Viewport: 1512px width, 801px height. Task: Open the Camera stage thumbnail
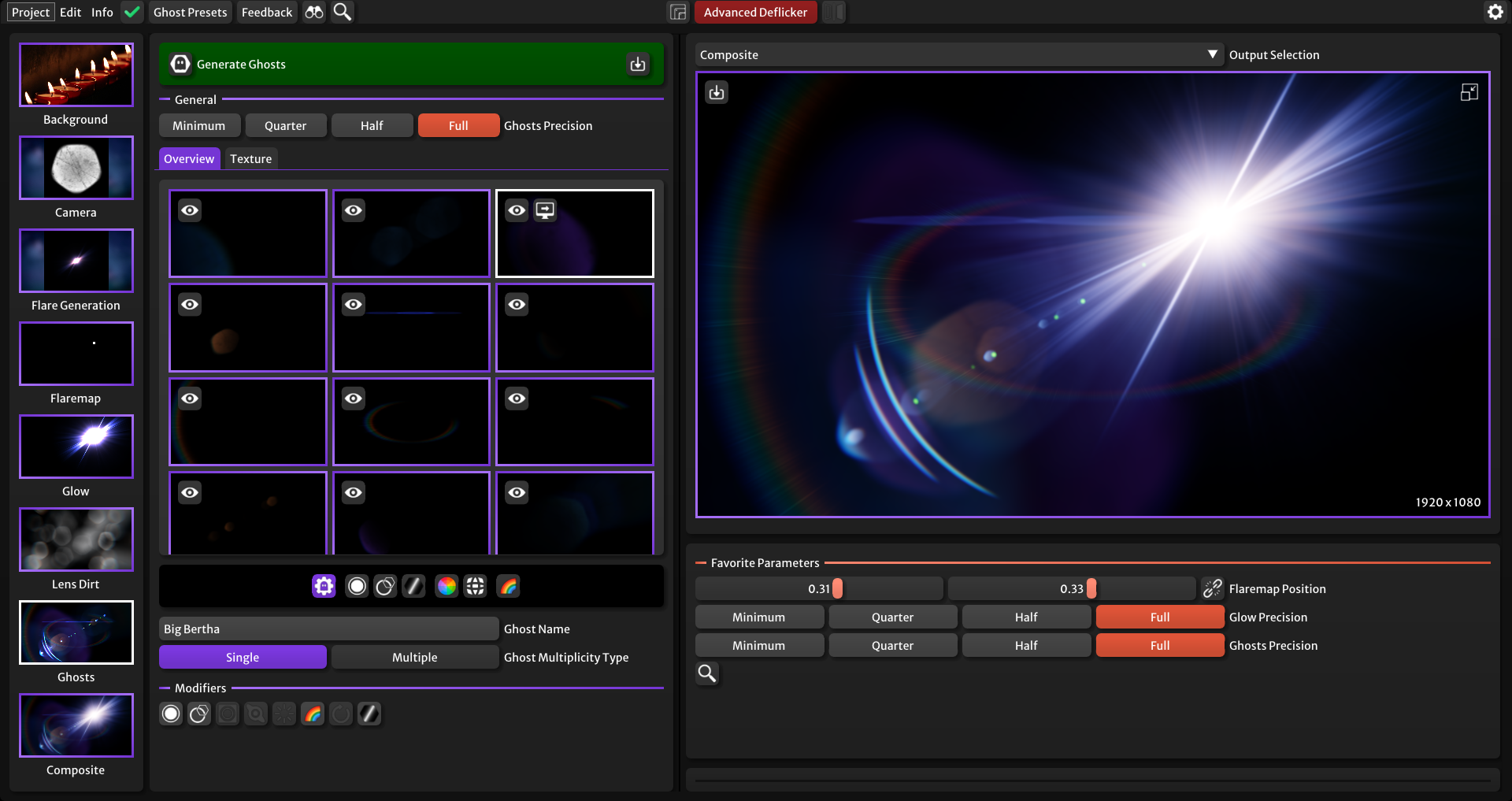[76, 168]
